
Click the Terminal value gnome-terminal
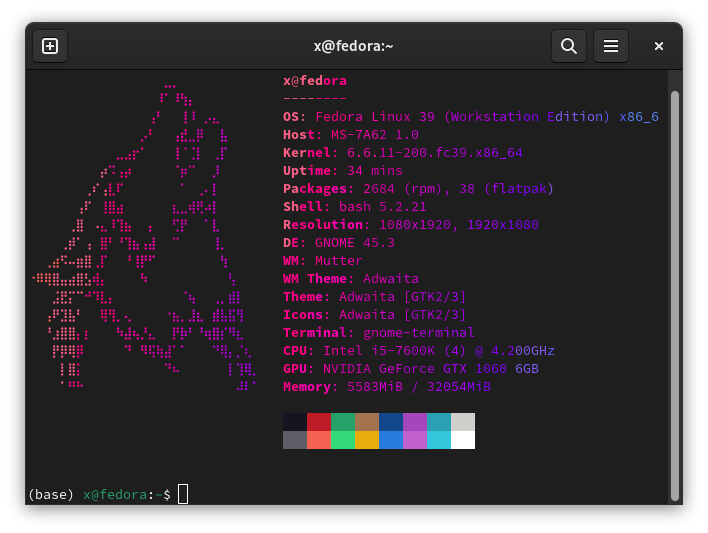[419, 332]
